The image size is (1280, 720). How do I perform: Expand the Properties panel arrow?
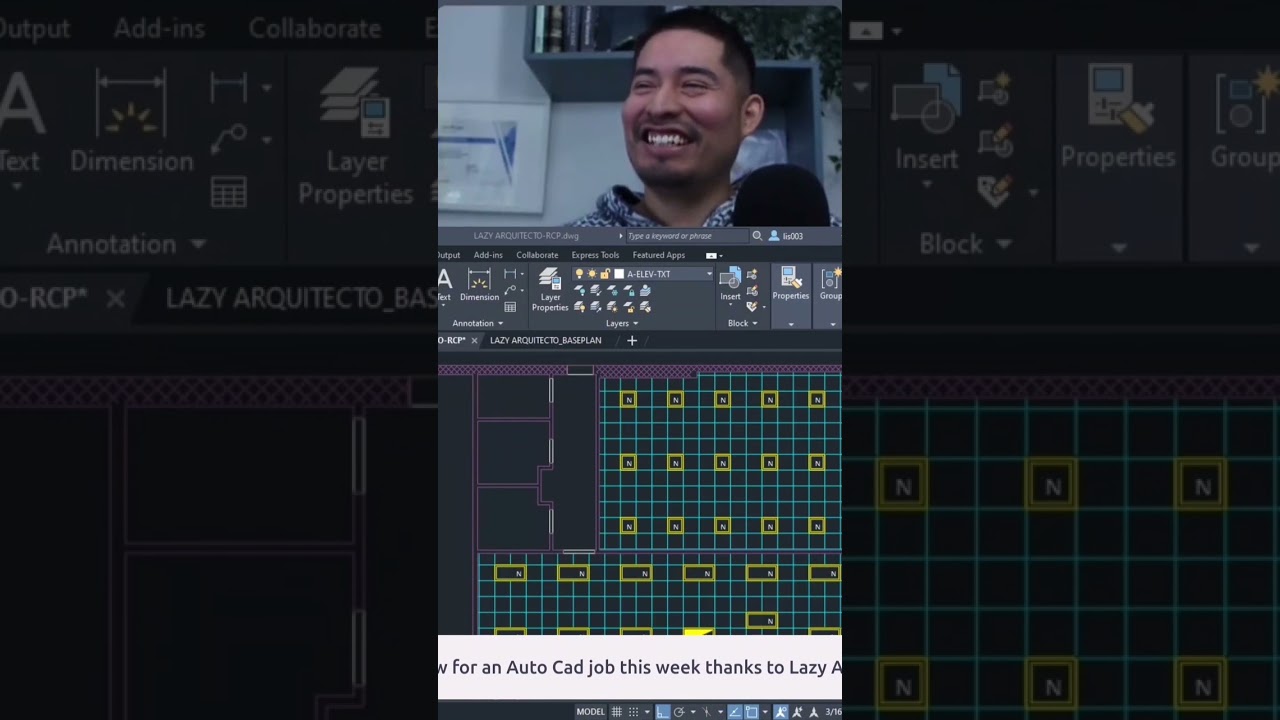coord(791,324)
